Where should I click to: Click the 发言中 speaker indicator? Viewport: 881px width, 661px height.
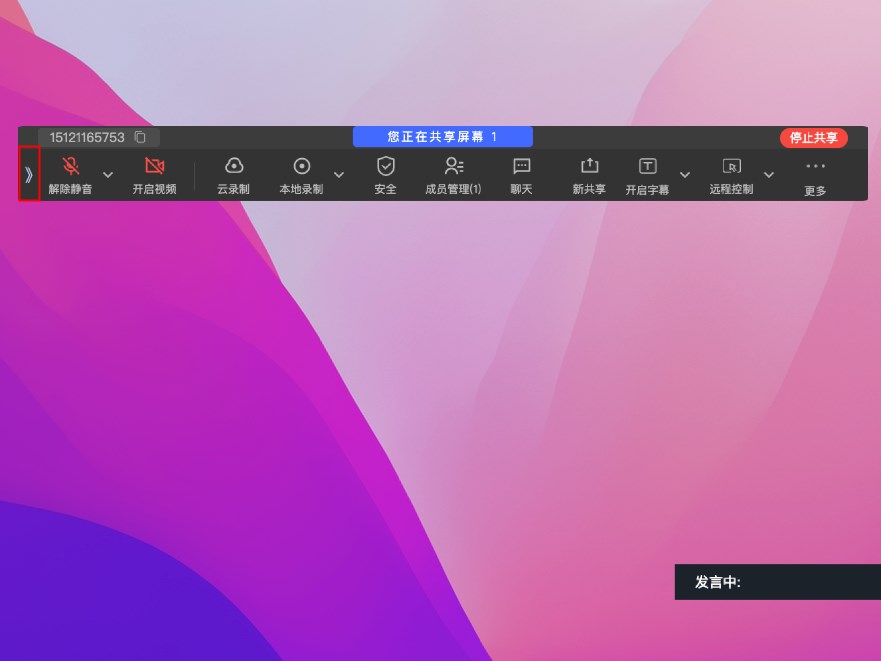(778, 582)
